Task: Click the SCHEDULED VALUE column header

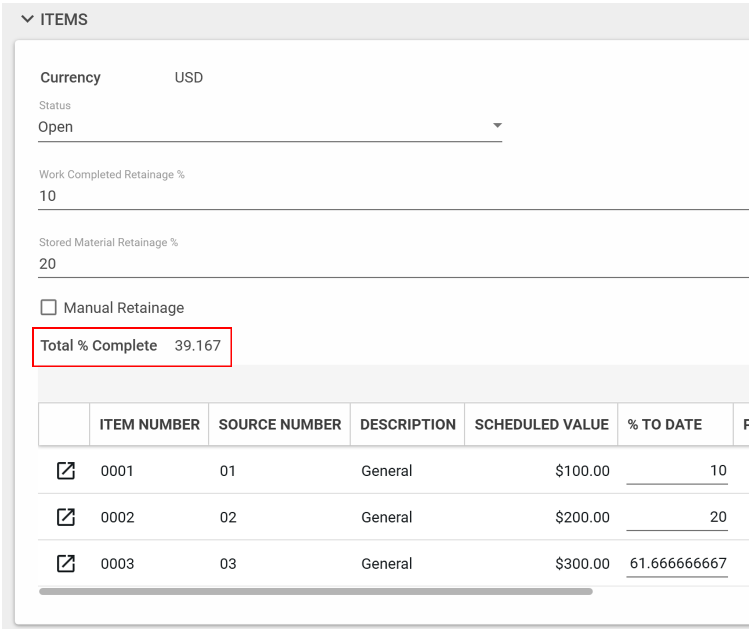Action: (541, 424)
